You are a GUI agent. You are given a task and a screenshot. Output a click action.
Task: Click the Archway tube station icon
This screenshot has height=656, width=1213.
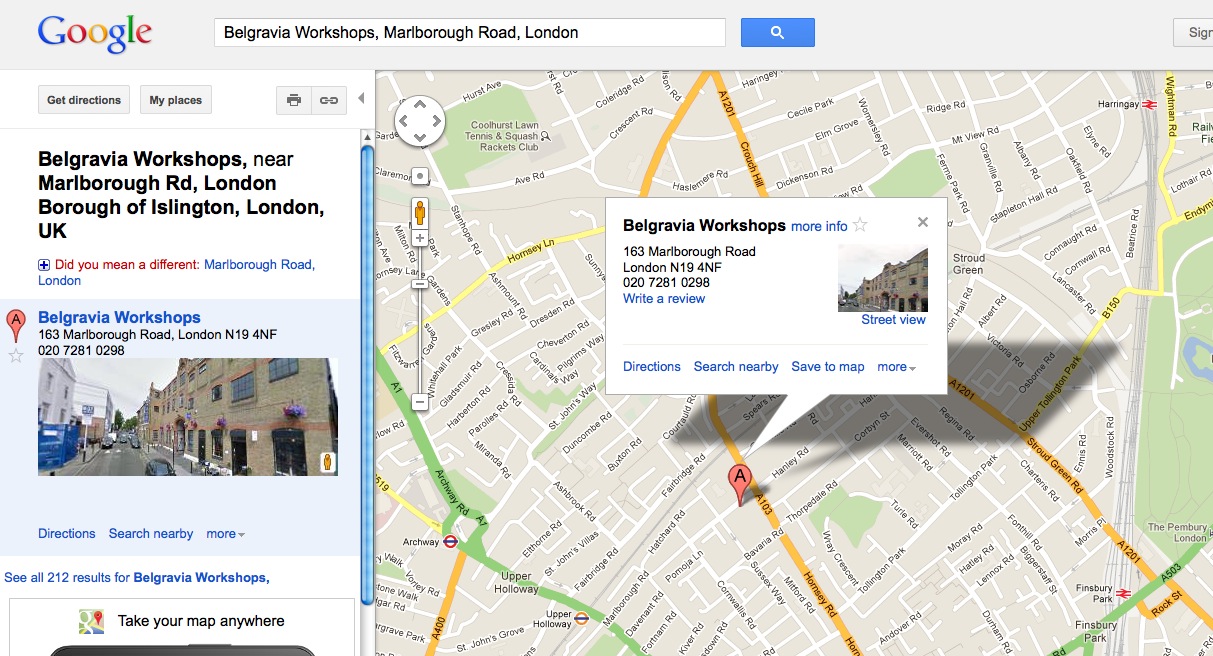pyautogui.click(x=450, y=542)
